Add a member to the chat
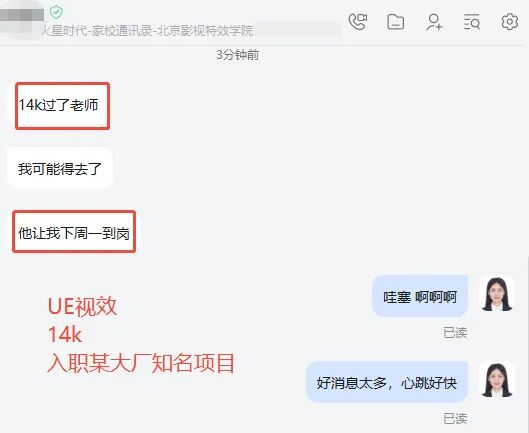Screen dimensions: 529x433 point(434,22)
